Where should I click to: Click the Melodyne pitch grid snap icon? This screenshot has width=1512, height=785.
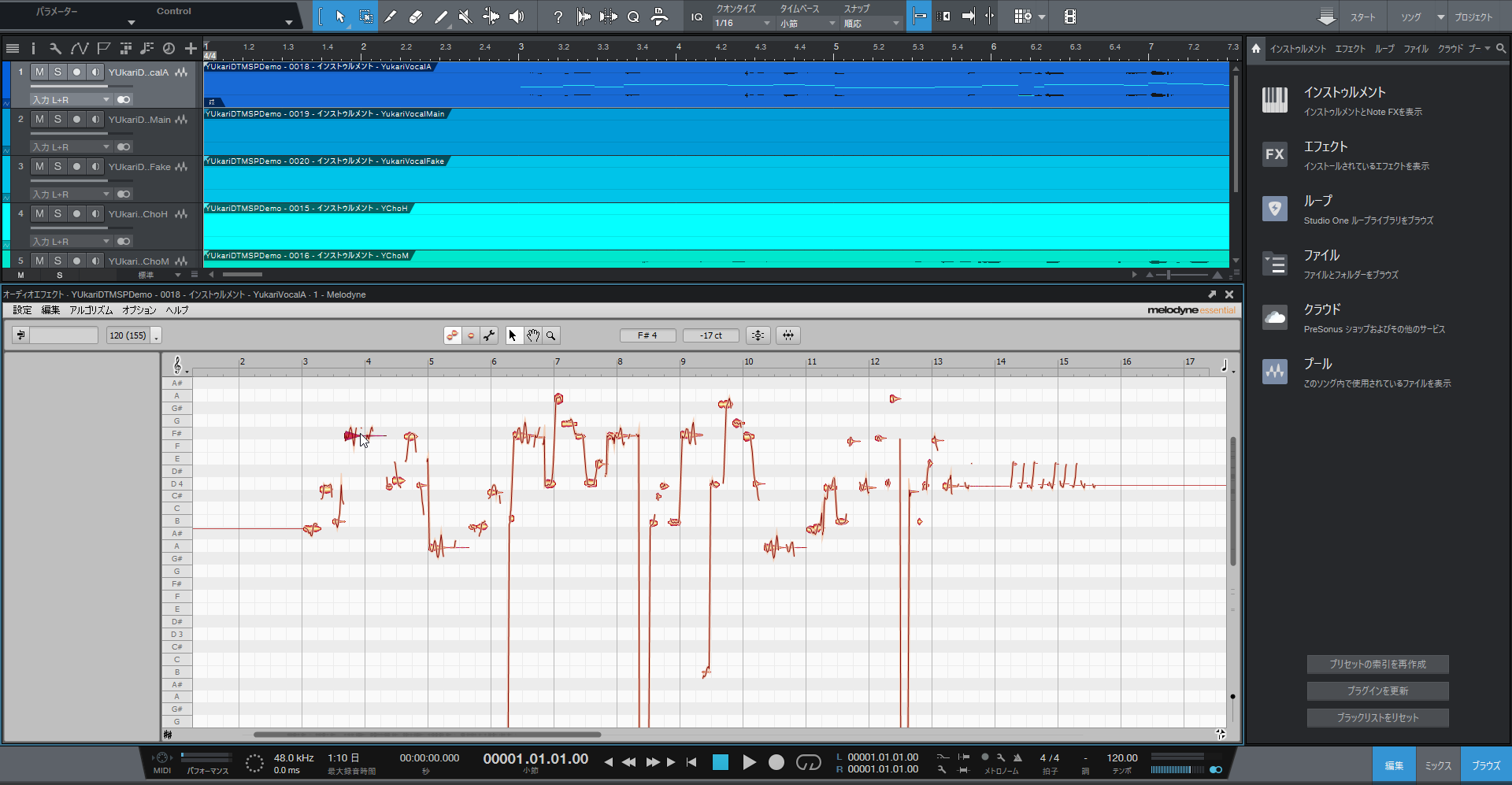point(758,335)
